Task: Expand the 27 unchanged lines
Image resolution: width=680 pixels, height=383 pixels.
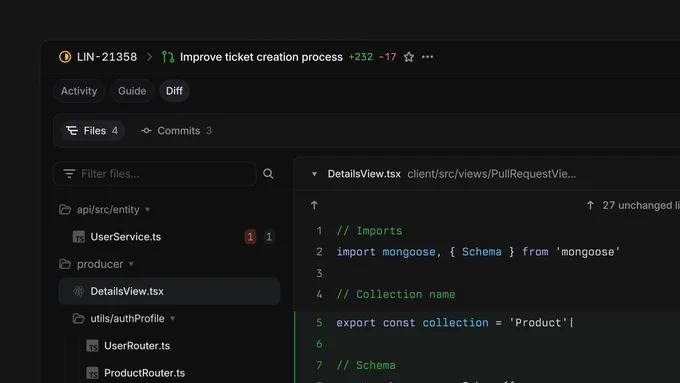Action: 633,205
